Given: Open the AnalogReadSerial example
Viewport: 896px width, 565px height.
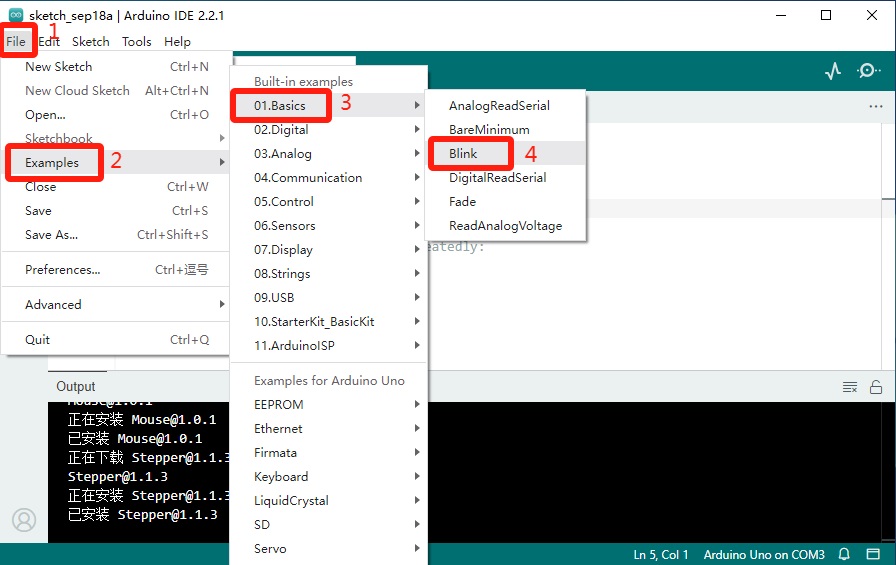Looking at the screenshot, I should [x=506, y=106].
